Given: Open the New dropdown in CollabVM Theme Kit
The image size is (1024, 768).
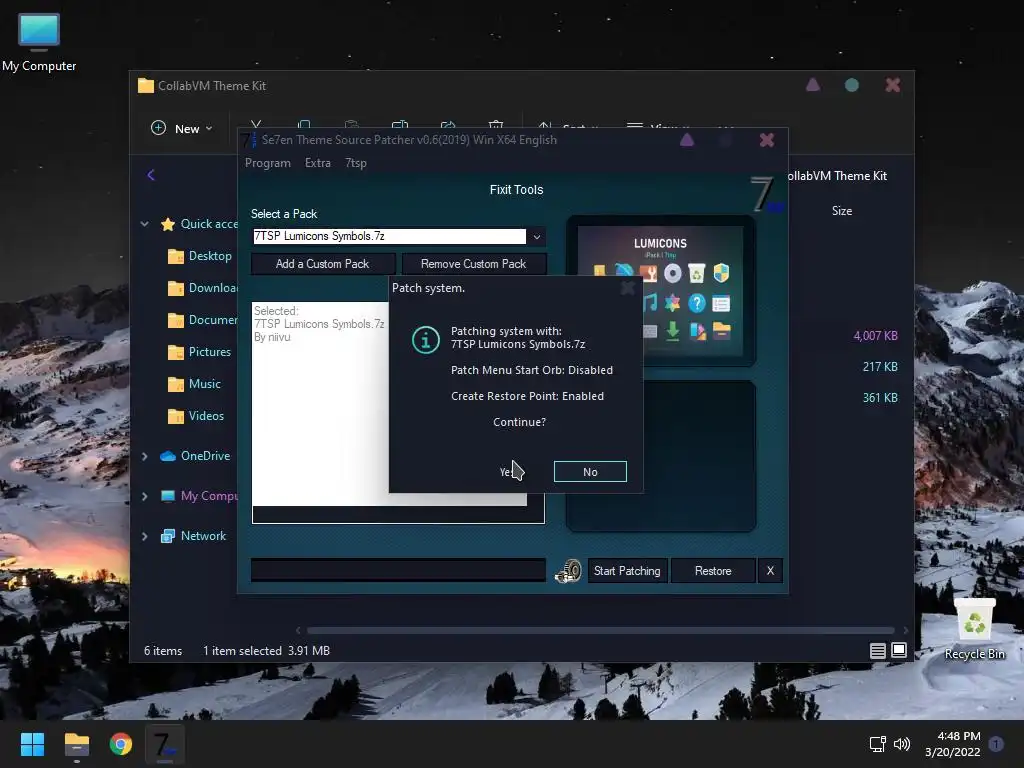Looking at the screenshot, I should point(182,129).
